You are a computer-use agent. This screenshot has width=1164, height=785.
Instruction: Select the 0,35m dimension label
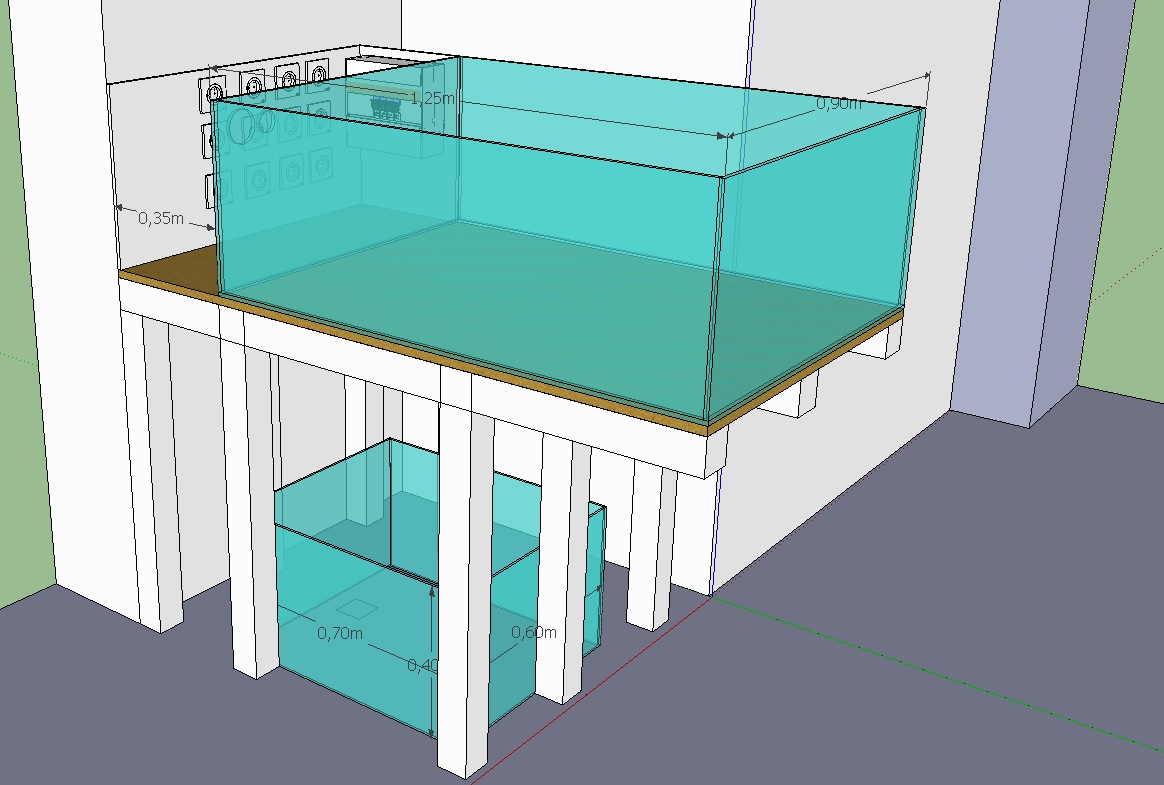[x=161, y=218]
